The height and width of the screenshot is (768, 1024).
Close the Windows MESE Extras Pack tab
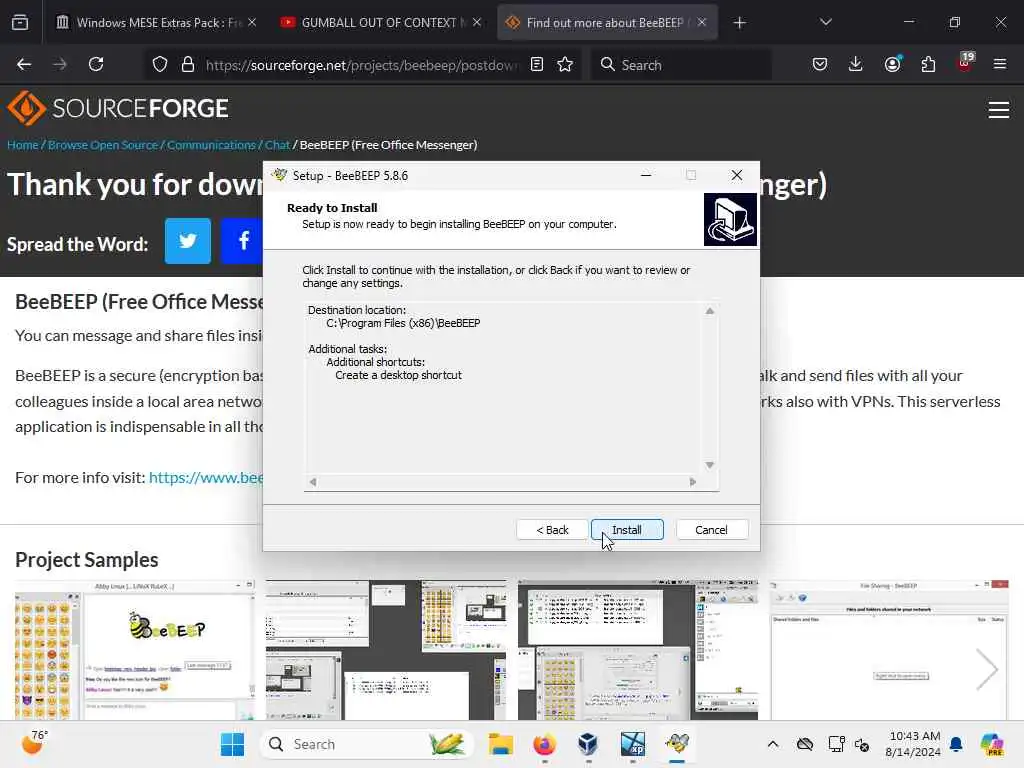[252, 22]
